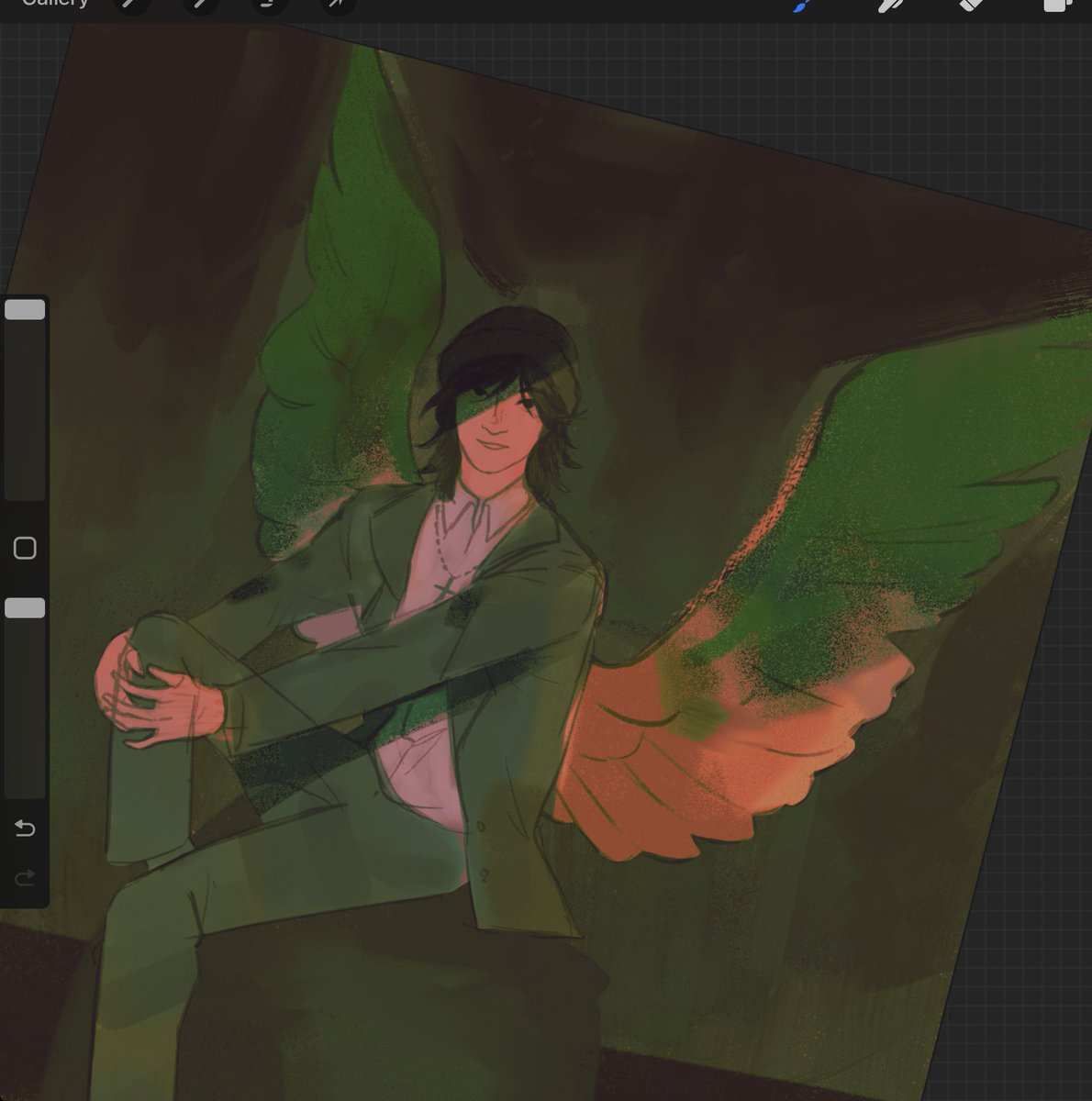Image resolution: width=1092 pixels, height=1101 pixels.
Task: Select the blue Brush tool
Action: 800,6
